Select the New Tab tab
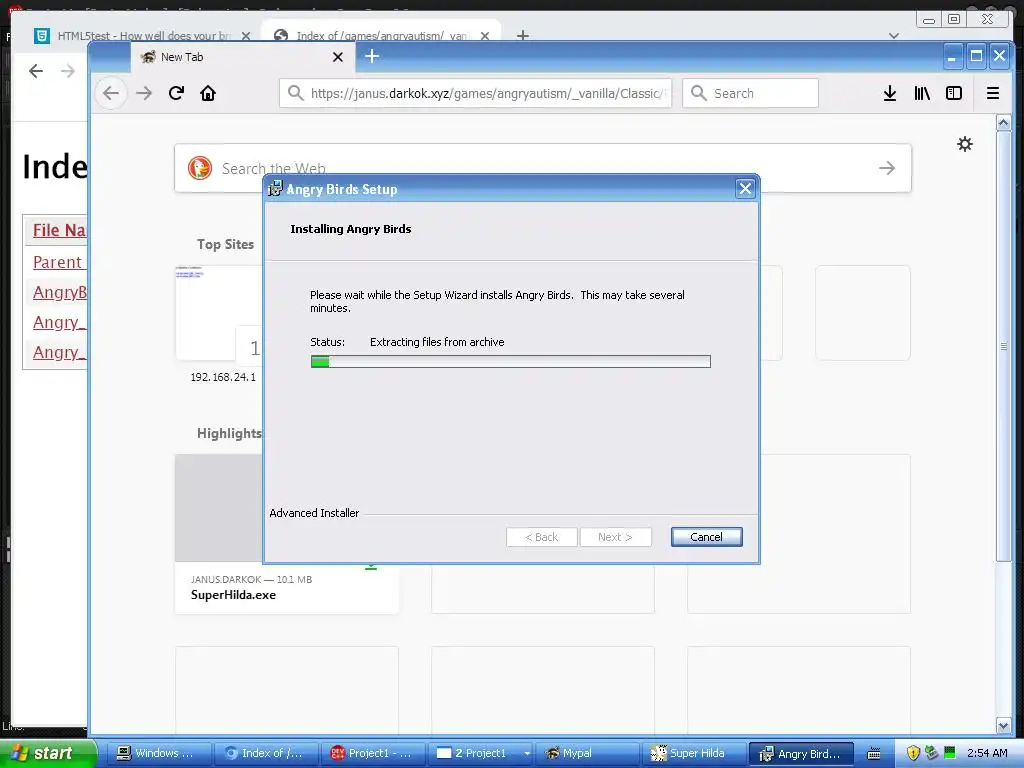This screenshot has width=1024, height=768. coord(243,57)
